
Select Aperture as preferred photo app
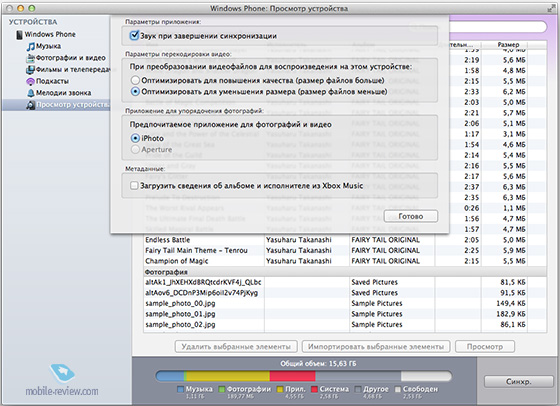point(135,149)
